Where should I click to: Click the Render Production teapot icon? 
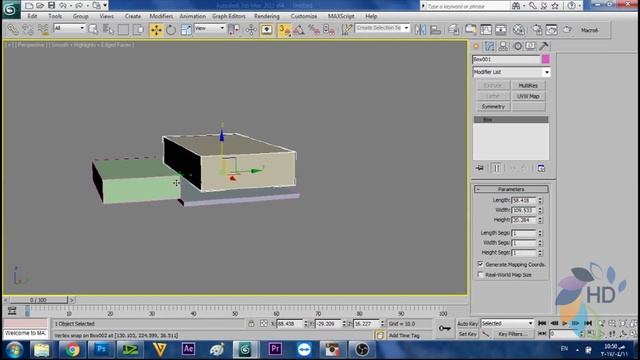click(567, 30)
